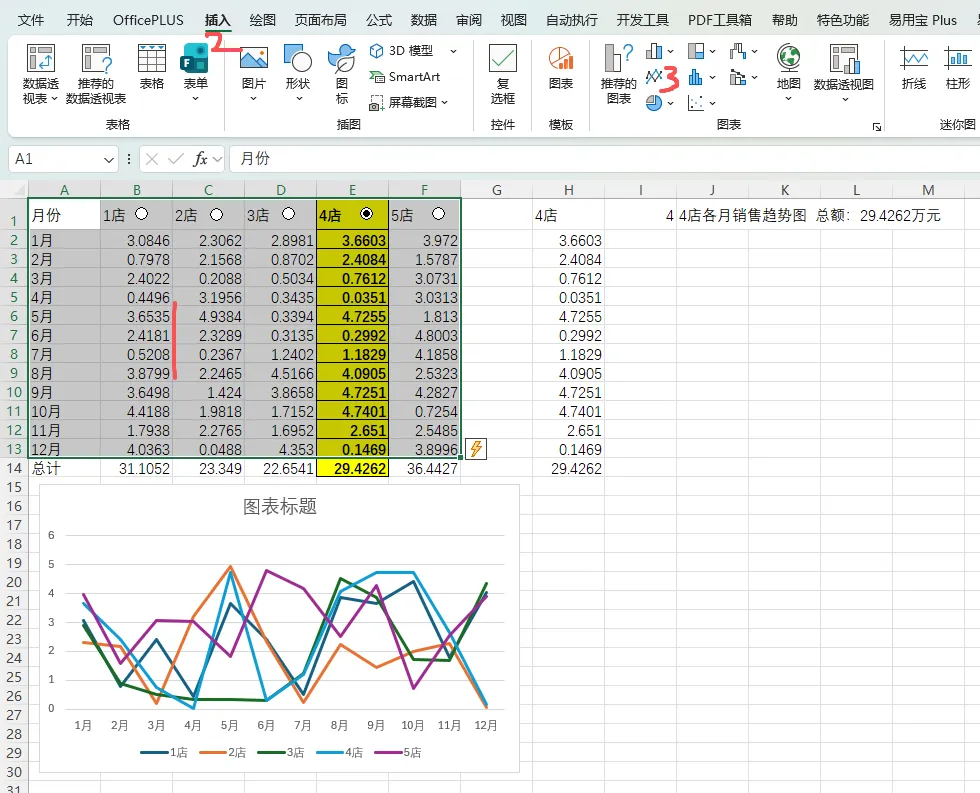Insert a statistic histogram chart
Viewport: 980px width, 793px height.
pyautogui.click(x=696, y=77)
